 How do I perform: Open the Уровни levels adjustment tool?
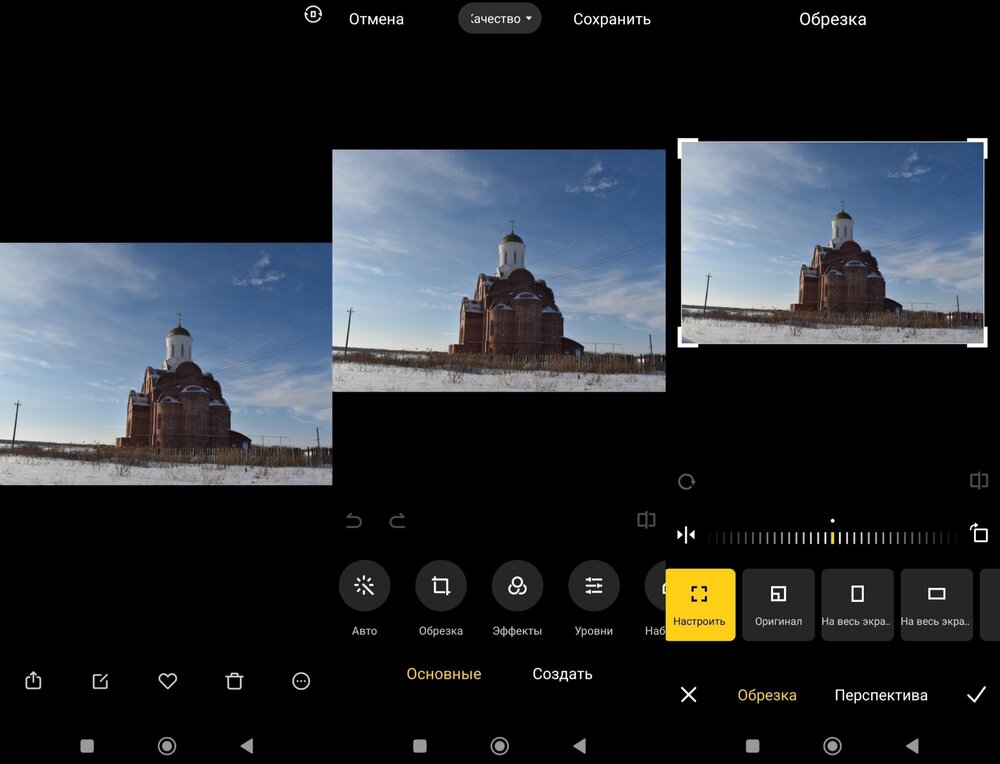(x=594, y=586)
